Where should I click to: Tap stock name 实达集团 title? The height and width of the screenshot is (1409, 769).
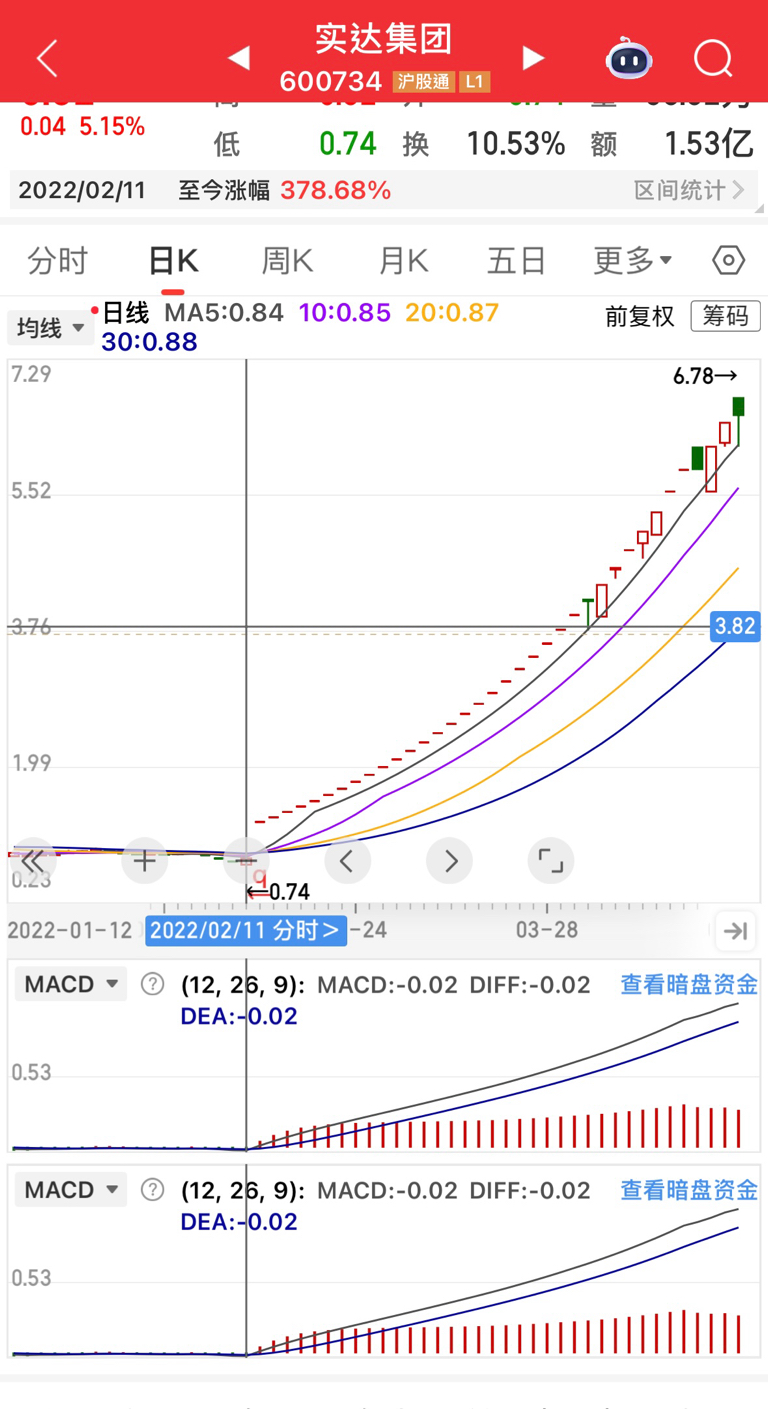click(384, 38)
